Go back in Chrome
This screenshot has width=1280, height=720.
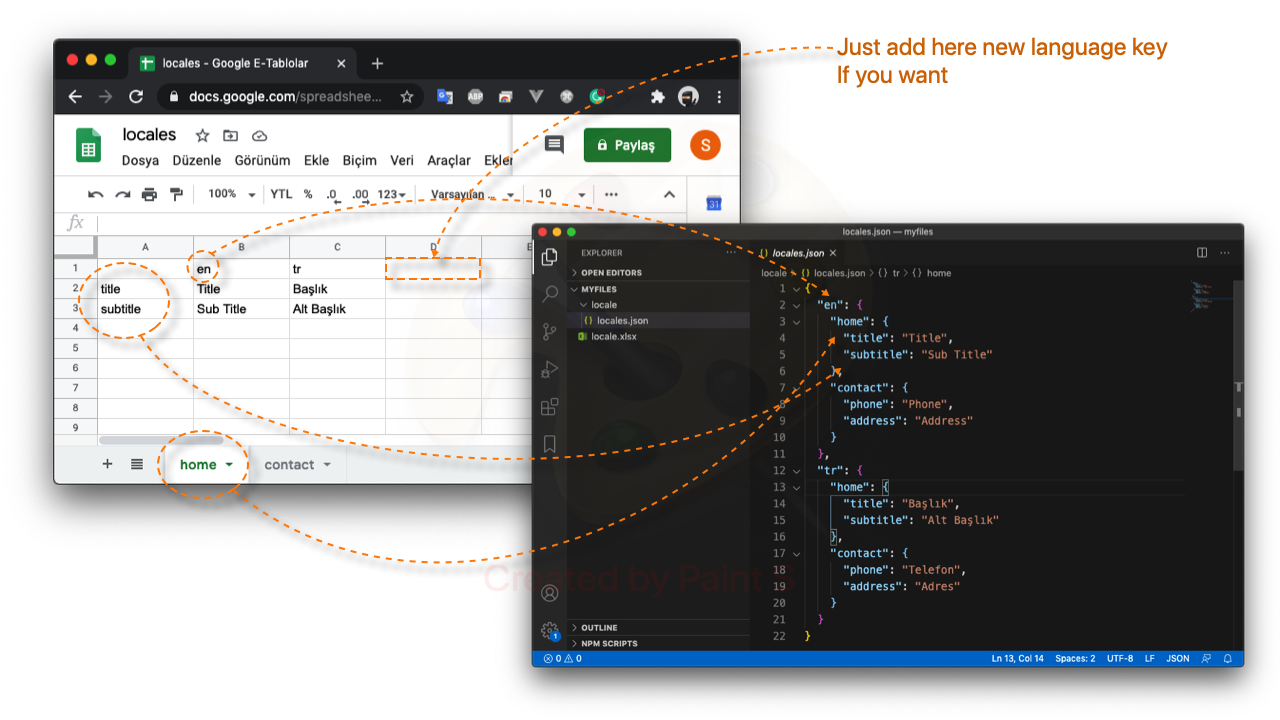(74, 97)
